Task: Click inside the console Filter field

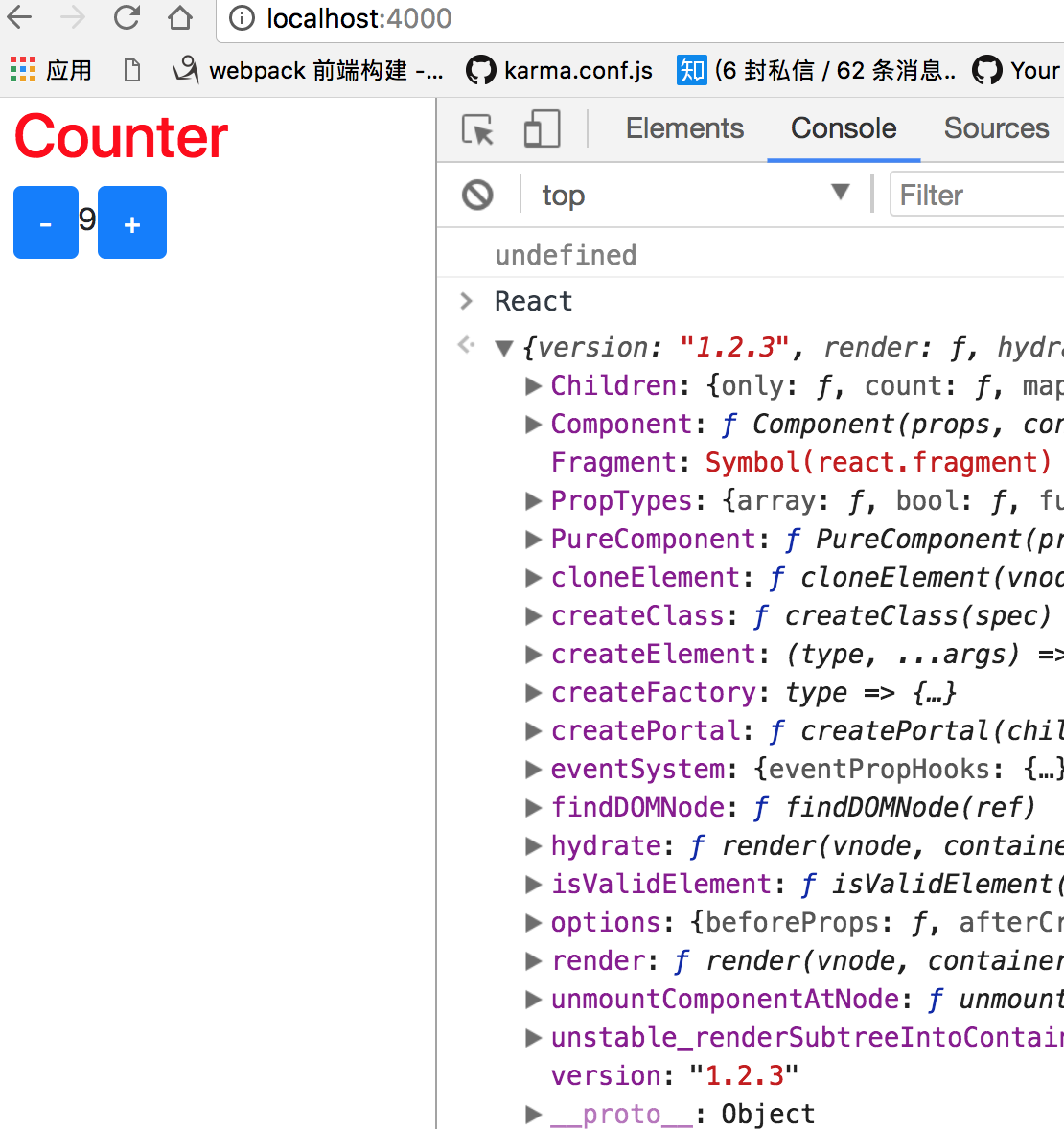Action: (959, 194)
